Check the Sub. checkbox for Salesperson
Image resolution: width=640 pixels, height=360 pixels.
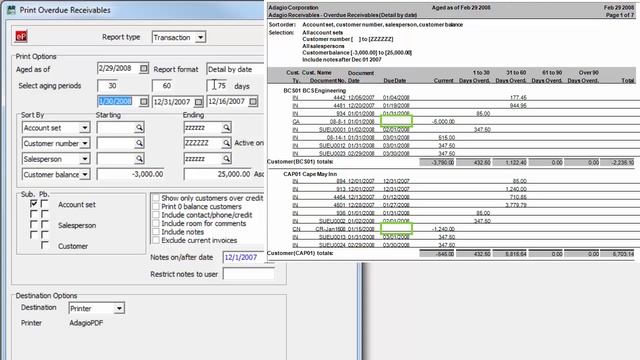click(34, 224)
